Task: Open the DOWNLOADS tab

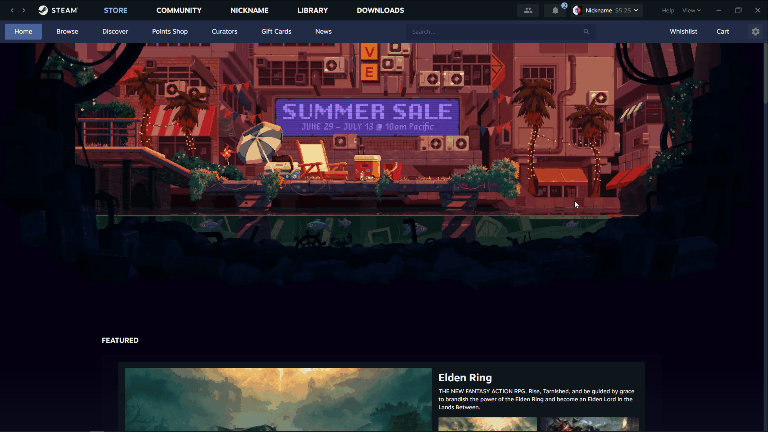Action: (x=380, y=10)
